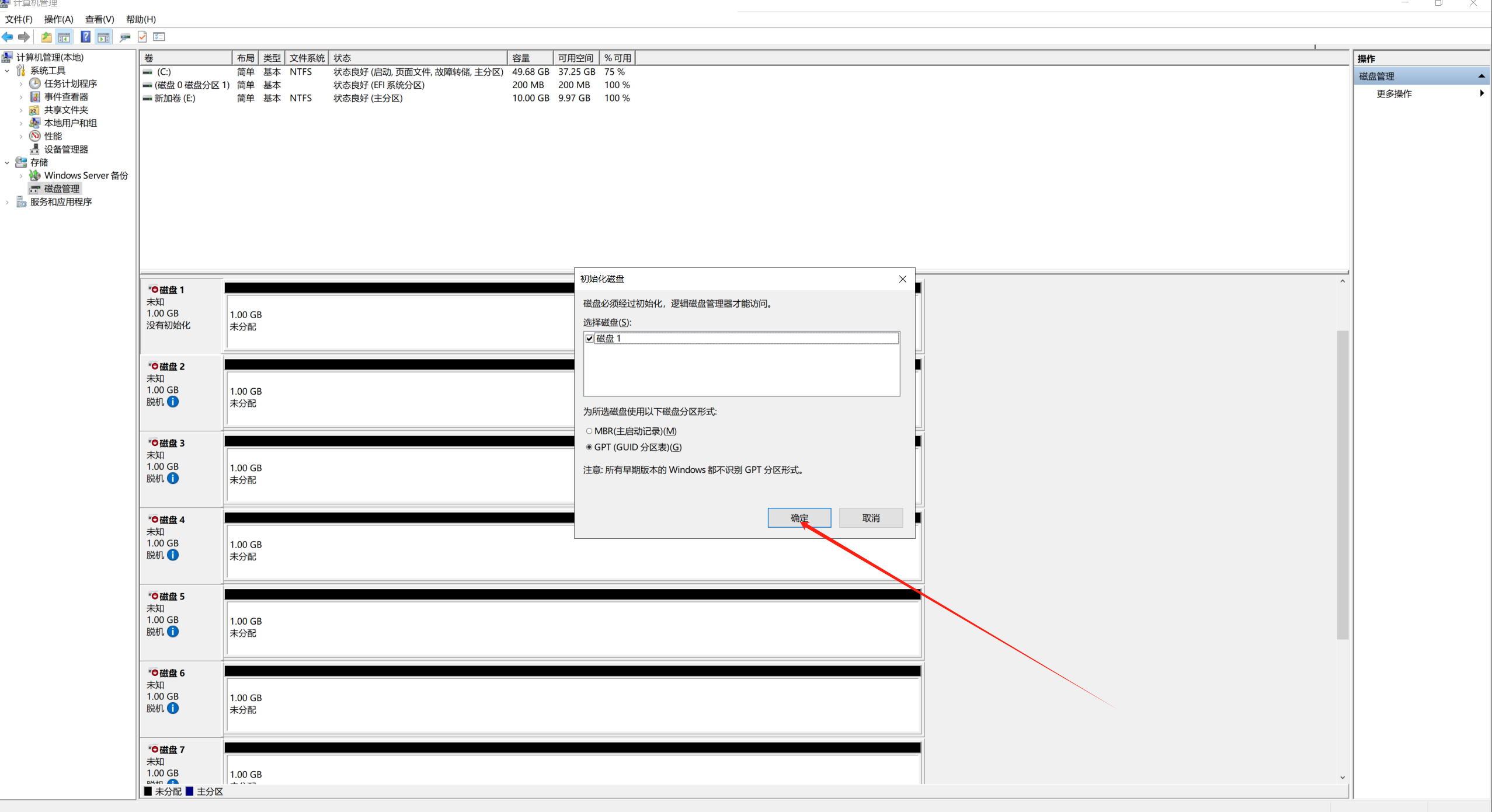Click the vertical scrollbar of disk list
The height and width of the screenshot is (812, 1492).
tap(1342, 485)
